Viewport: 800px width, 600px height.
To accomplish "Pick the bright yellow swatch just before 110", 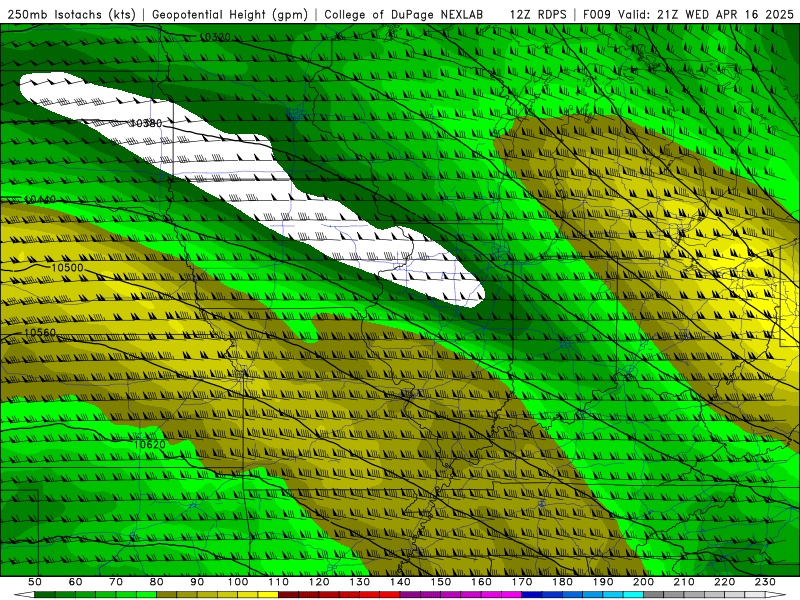I will 268,595.
